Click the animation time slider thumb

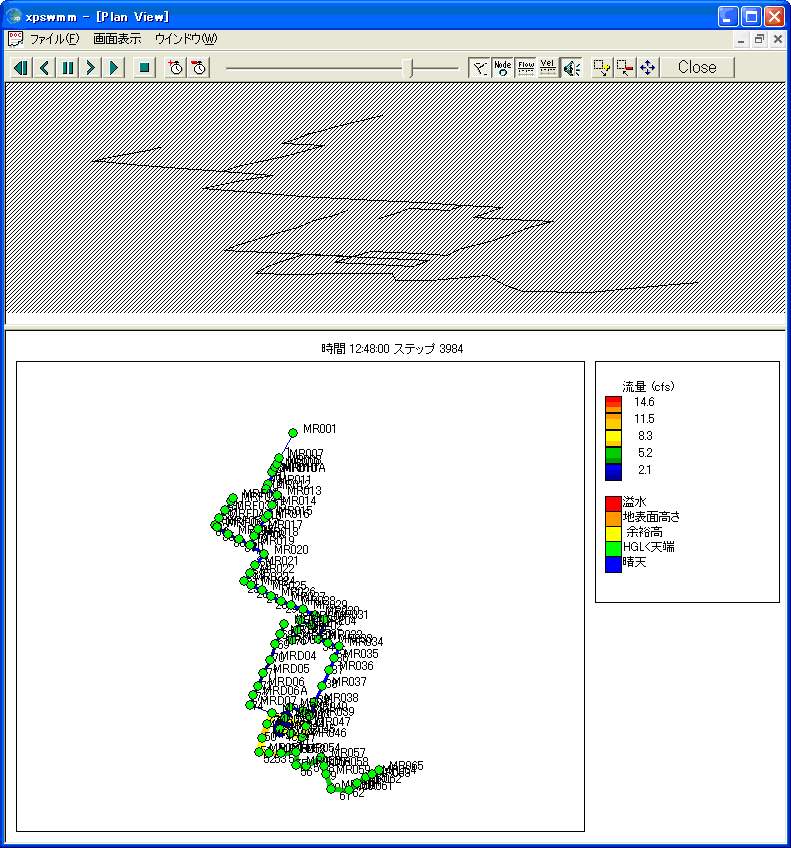[x=408, y=68]
